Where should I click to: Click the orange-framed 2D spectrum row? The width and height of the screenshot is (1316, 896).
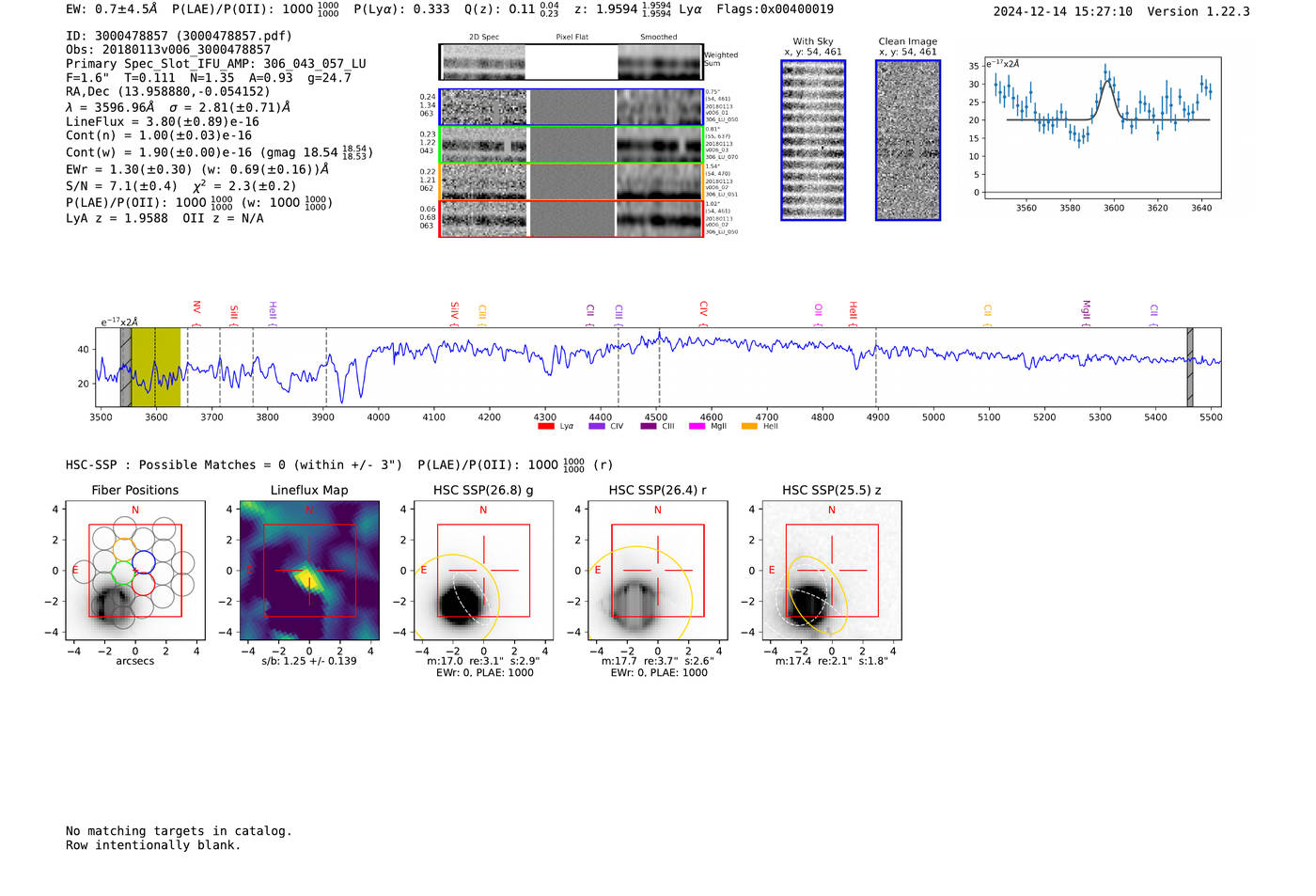tap(572, 181)
